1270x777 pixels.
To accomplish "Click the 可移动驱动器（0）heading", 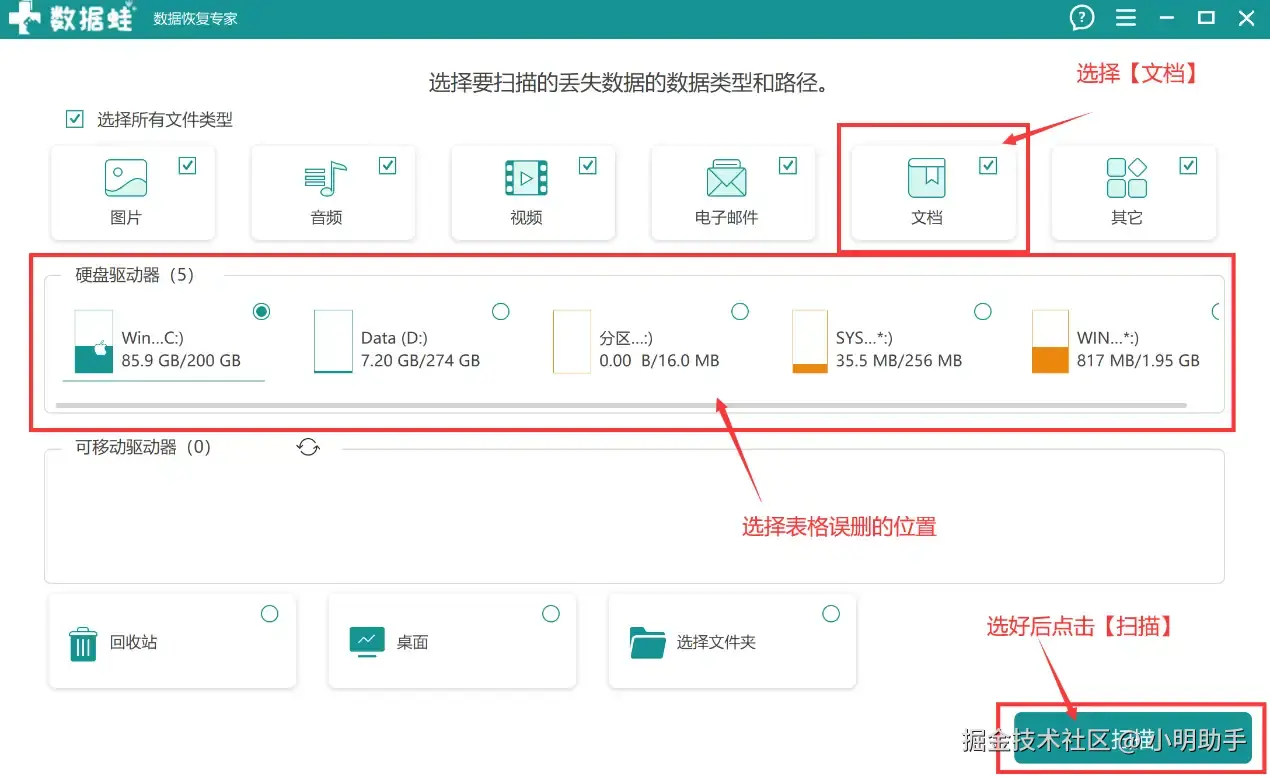I will [143, 447].
